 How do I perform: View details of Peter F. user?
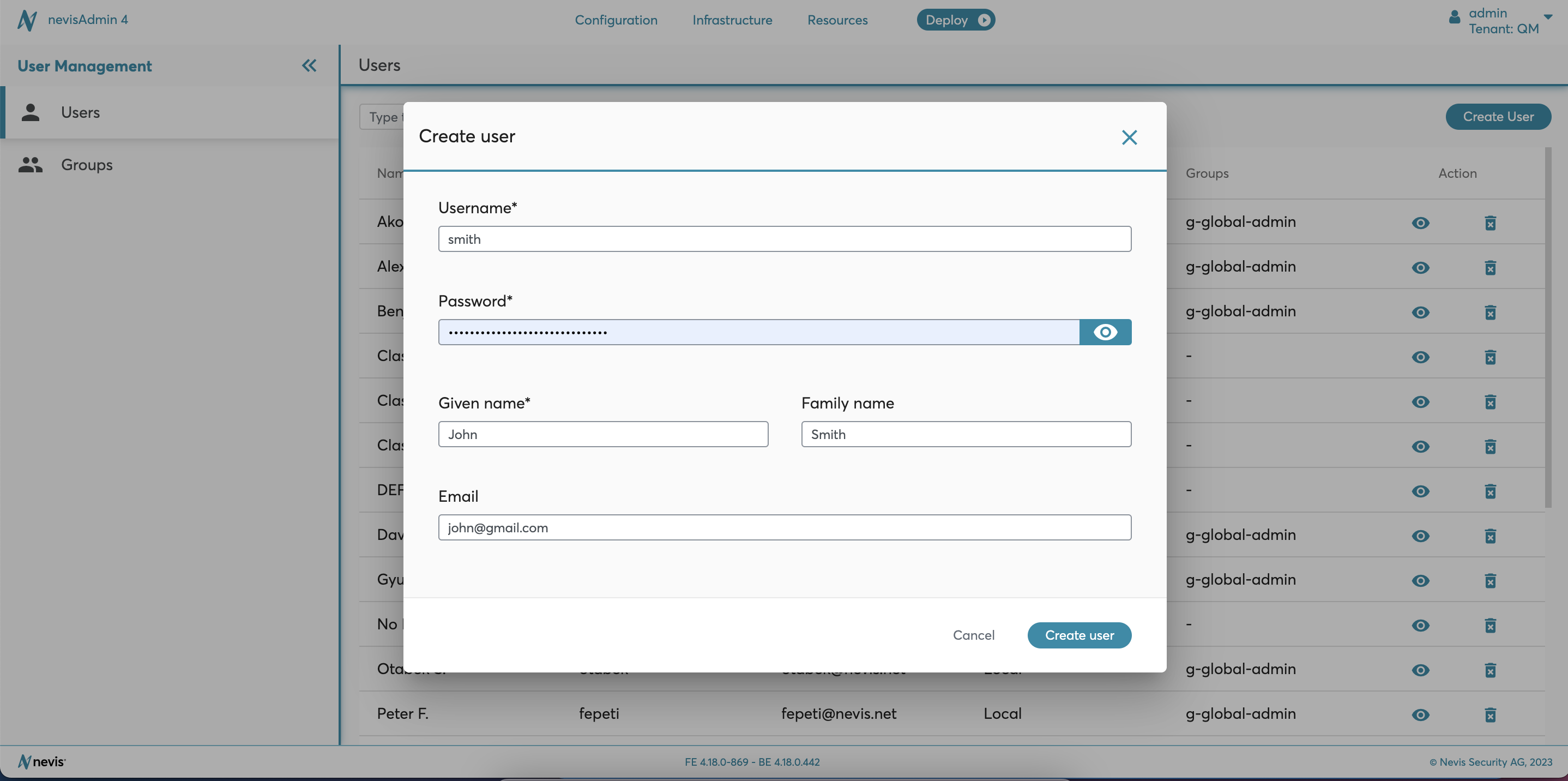pyautogui.click(x=1420, y=714)
